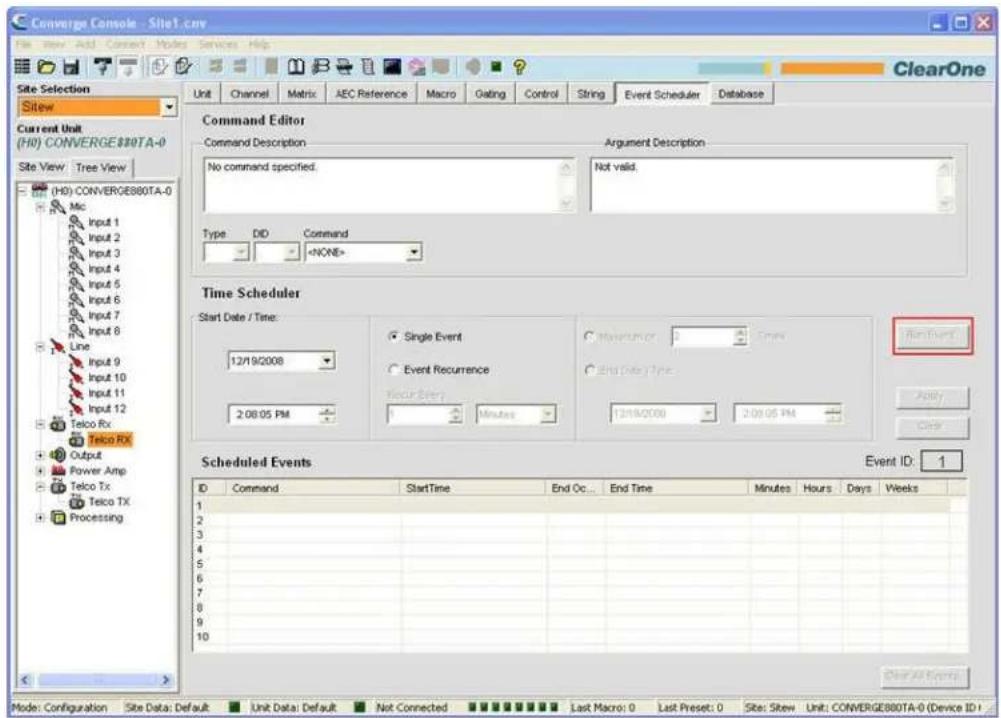Open the DID dropdown in Command Editor
Screen dimensions: 1001x718
click(291, 252)
